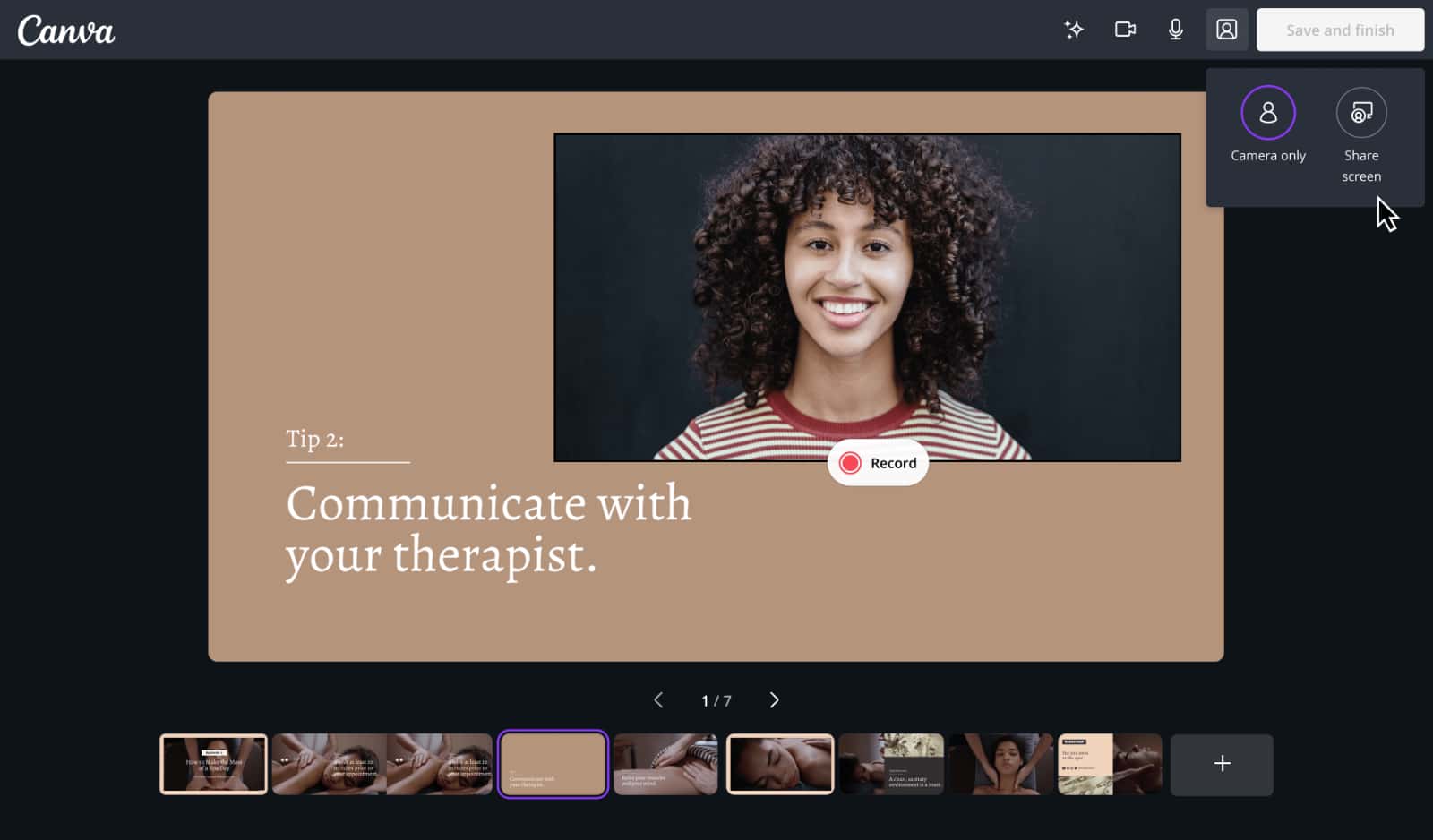The width and height of the screenshot is (1433, 840).
Task: Mute the microphone icon
Action: tap(1175, 30)
